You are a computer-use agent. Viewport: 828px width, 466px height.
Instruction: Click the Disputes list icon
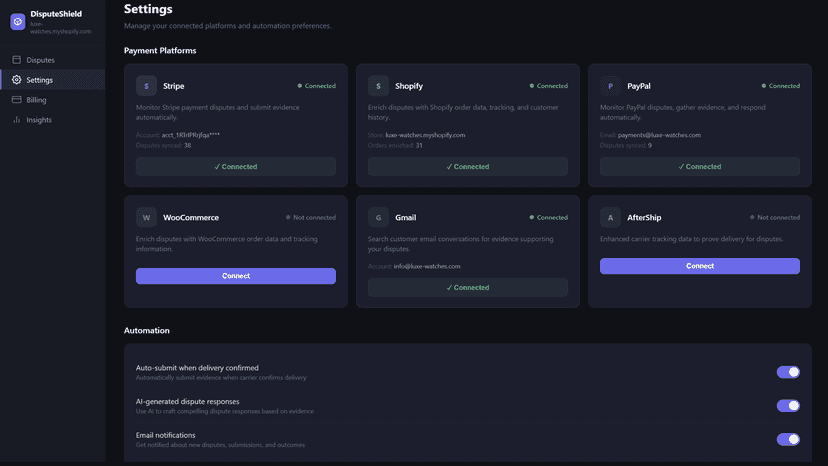(16, 60)
